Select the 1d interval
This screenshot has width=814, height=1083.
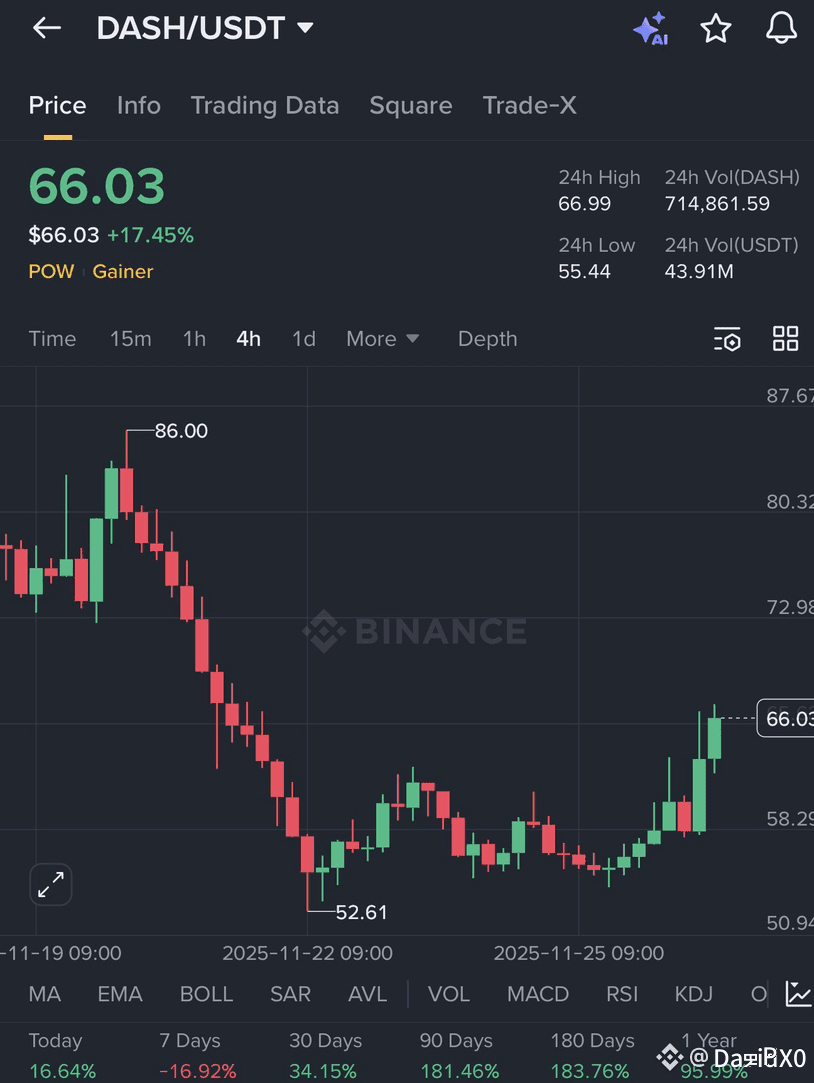(x=304, y=338)
